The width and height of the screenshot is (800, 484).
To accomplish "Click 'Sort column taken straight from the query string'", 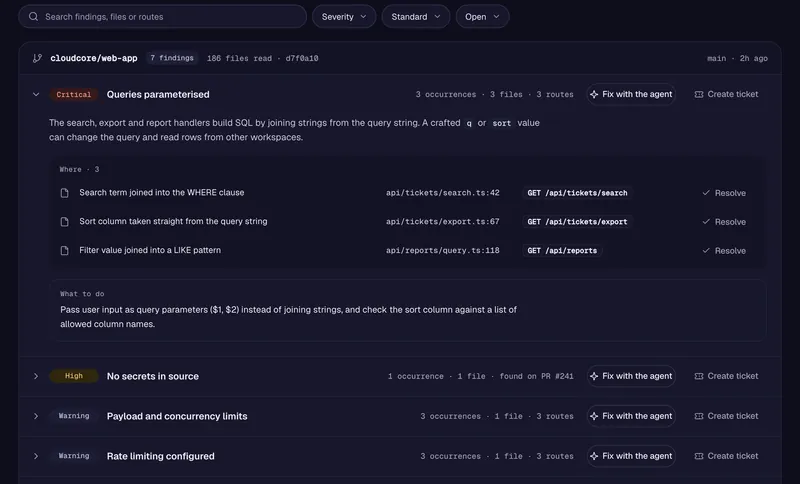I will coord(173,221).
